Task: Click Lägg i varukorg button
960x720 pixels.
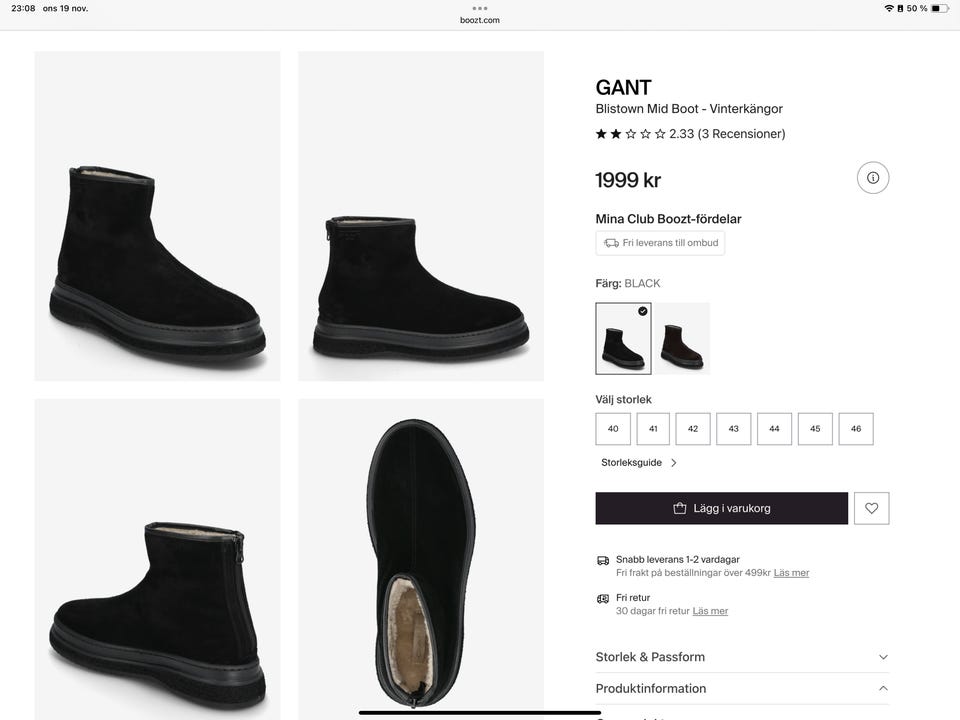Action: [x=721, y=508]
